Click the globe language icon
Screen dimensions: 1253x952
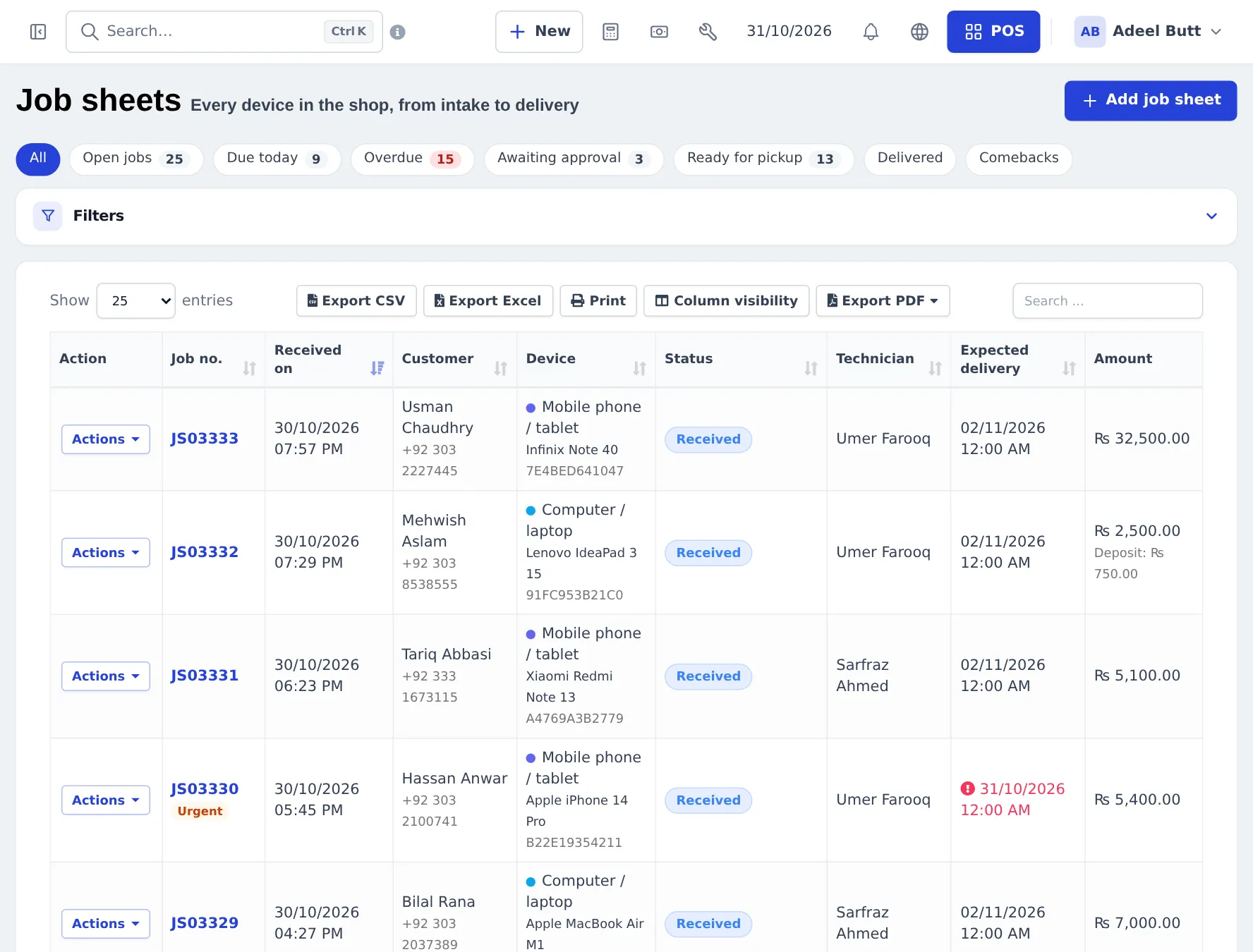919,32
